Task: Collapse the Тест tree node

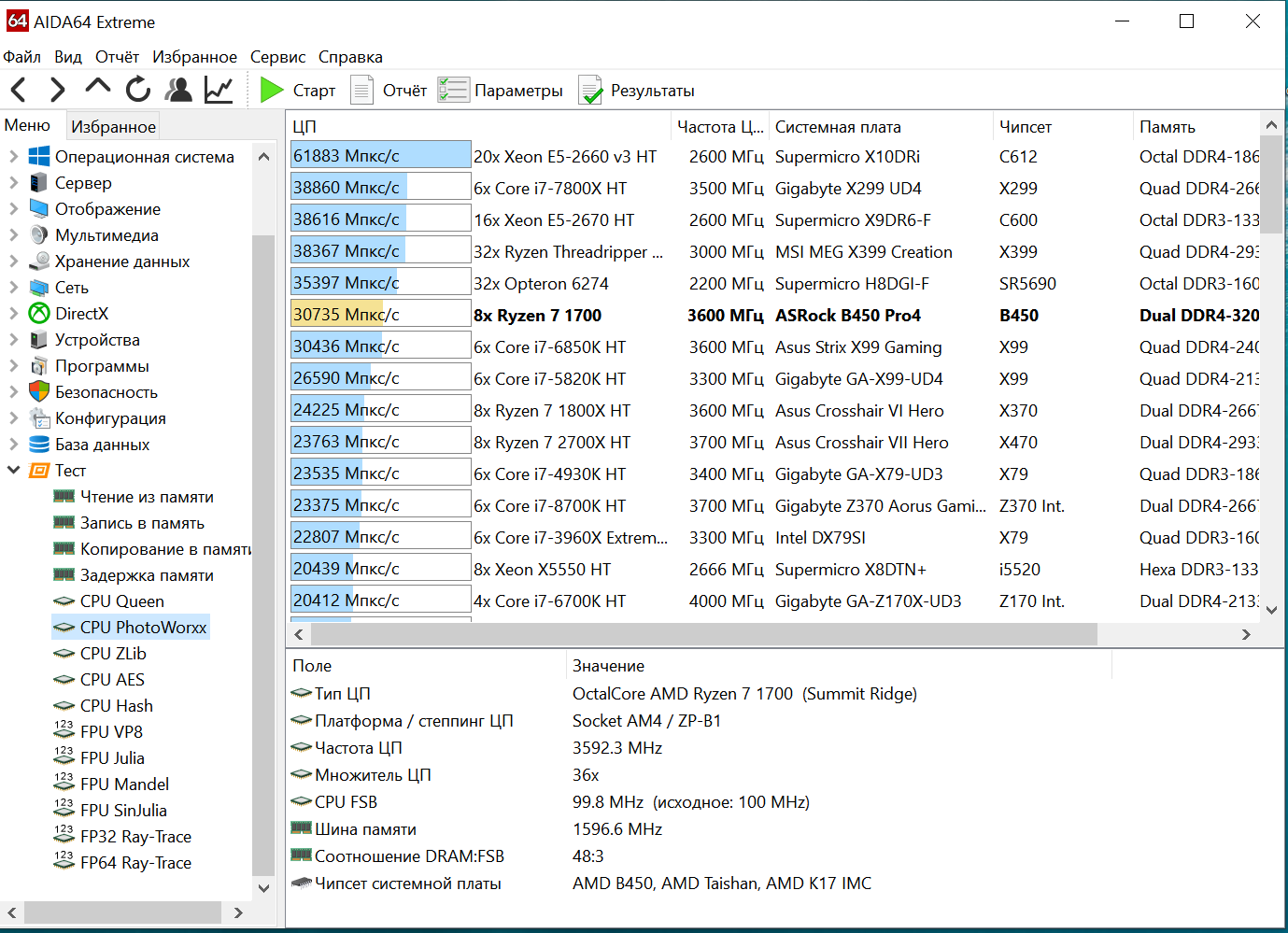Action: [13, 470]
